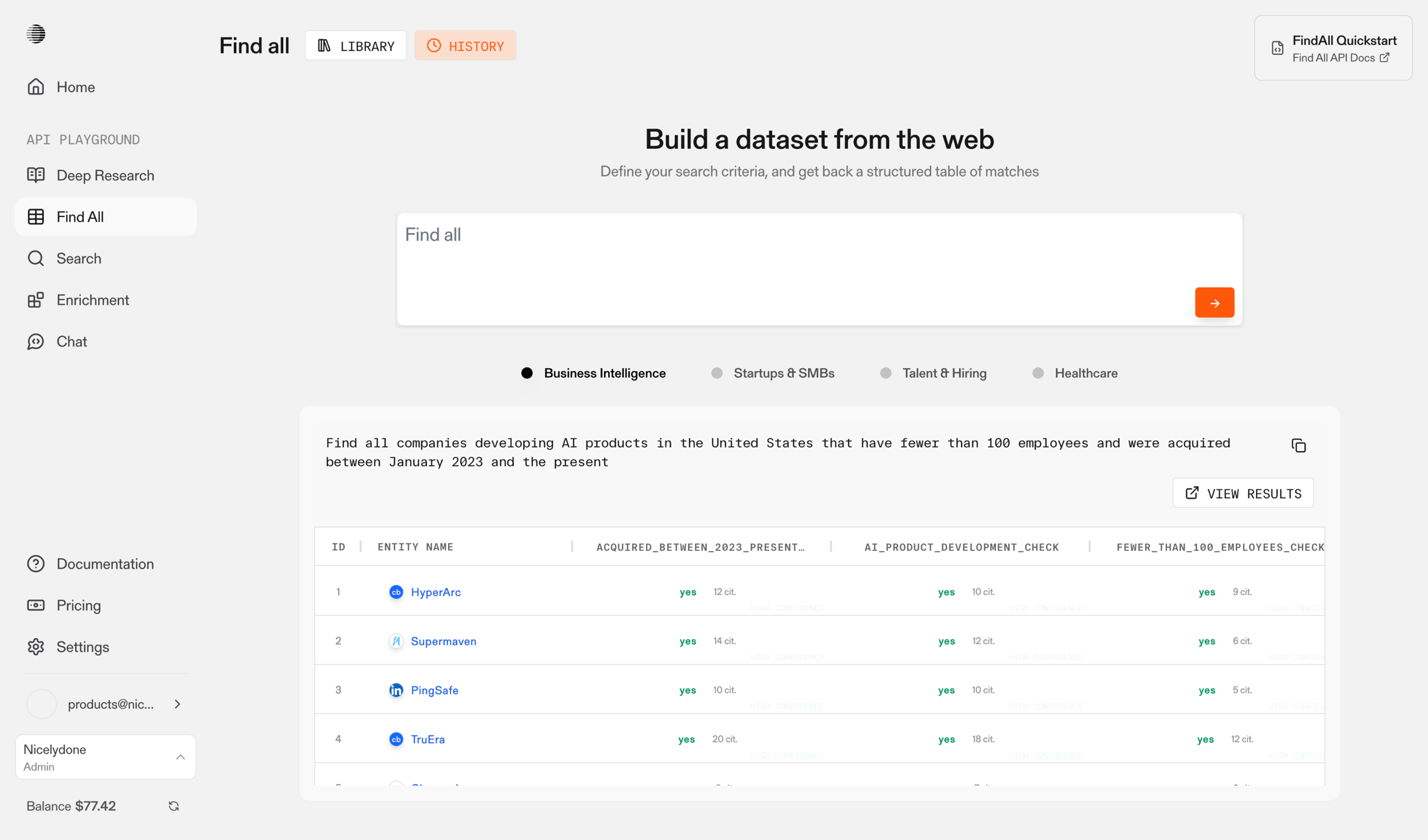This screenshot has width=1428, height=840.
Task: Click the HyperArc Crunchbase source icon
Action: click(396, 593)
